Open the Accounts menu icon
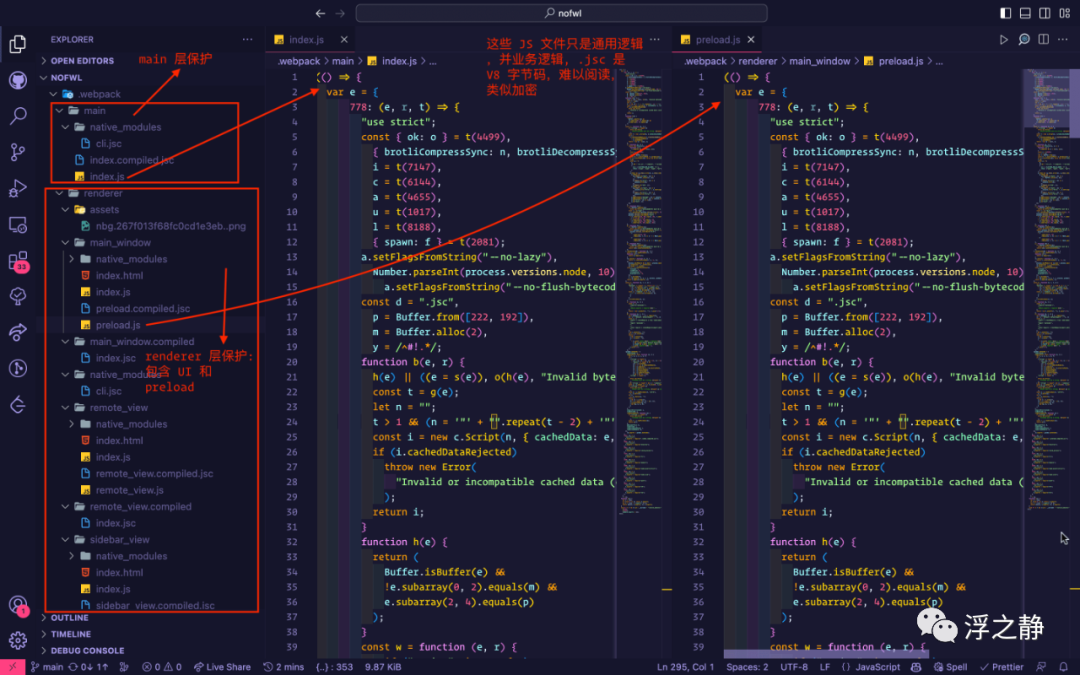This screenshot has width=1080, height=675. pos(18,605)
